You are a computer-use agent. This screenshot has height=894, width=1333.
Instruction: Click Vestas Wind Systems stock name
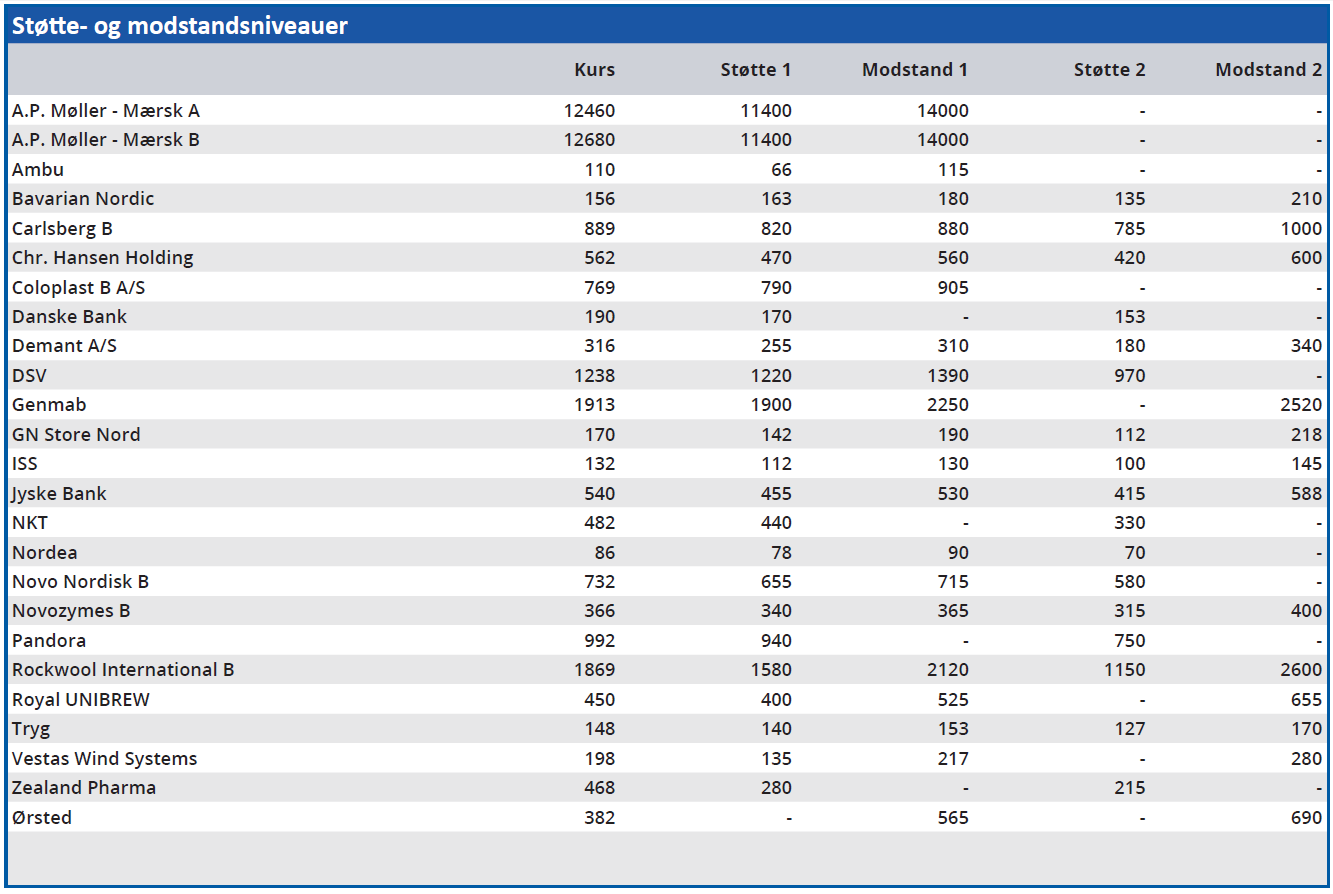click(104, 759)
